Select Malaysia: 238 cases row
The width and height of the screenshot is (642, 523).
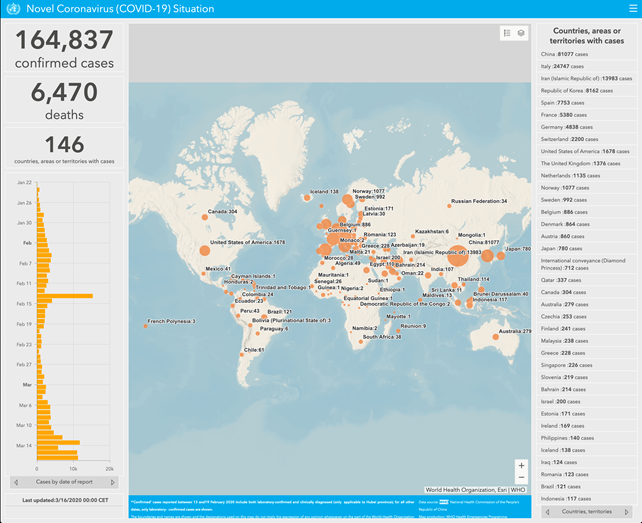click(x=587, y=341)
